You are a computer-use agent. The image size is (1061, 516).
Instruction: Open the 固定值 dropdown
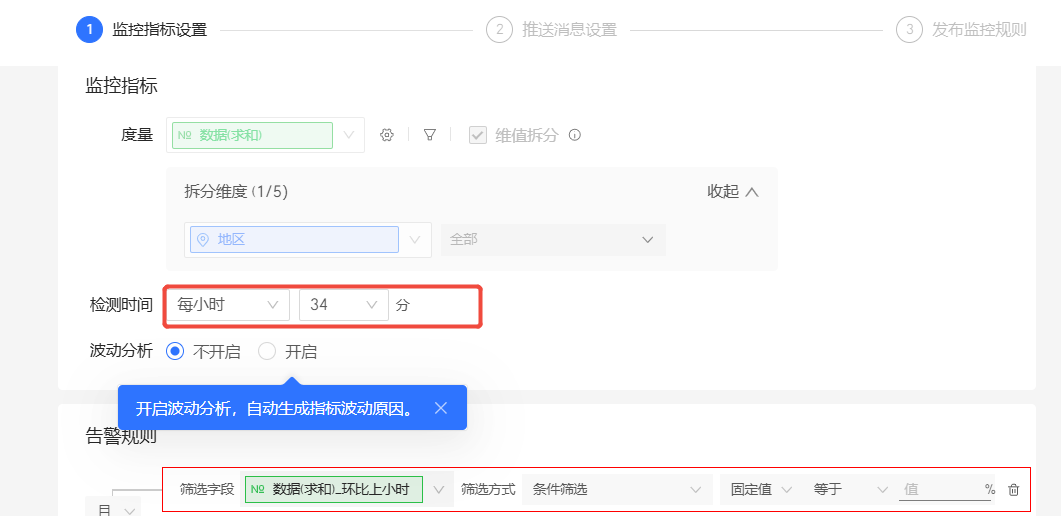(x=761, y=490)
